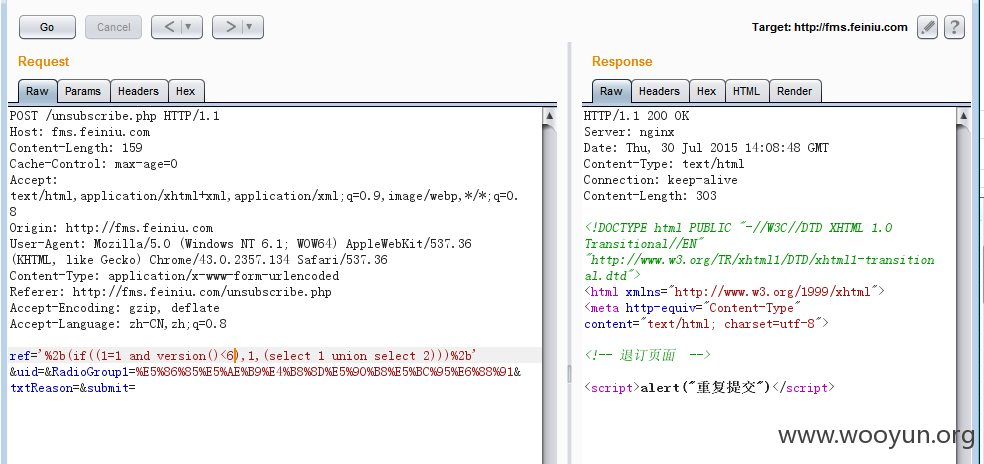Click the 'Content-Length: 159' request header

click(76, 148)
